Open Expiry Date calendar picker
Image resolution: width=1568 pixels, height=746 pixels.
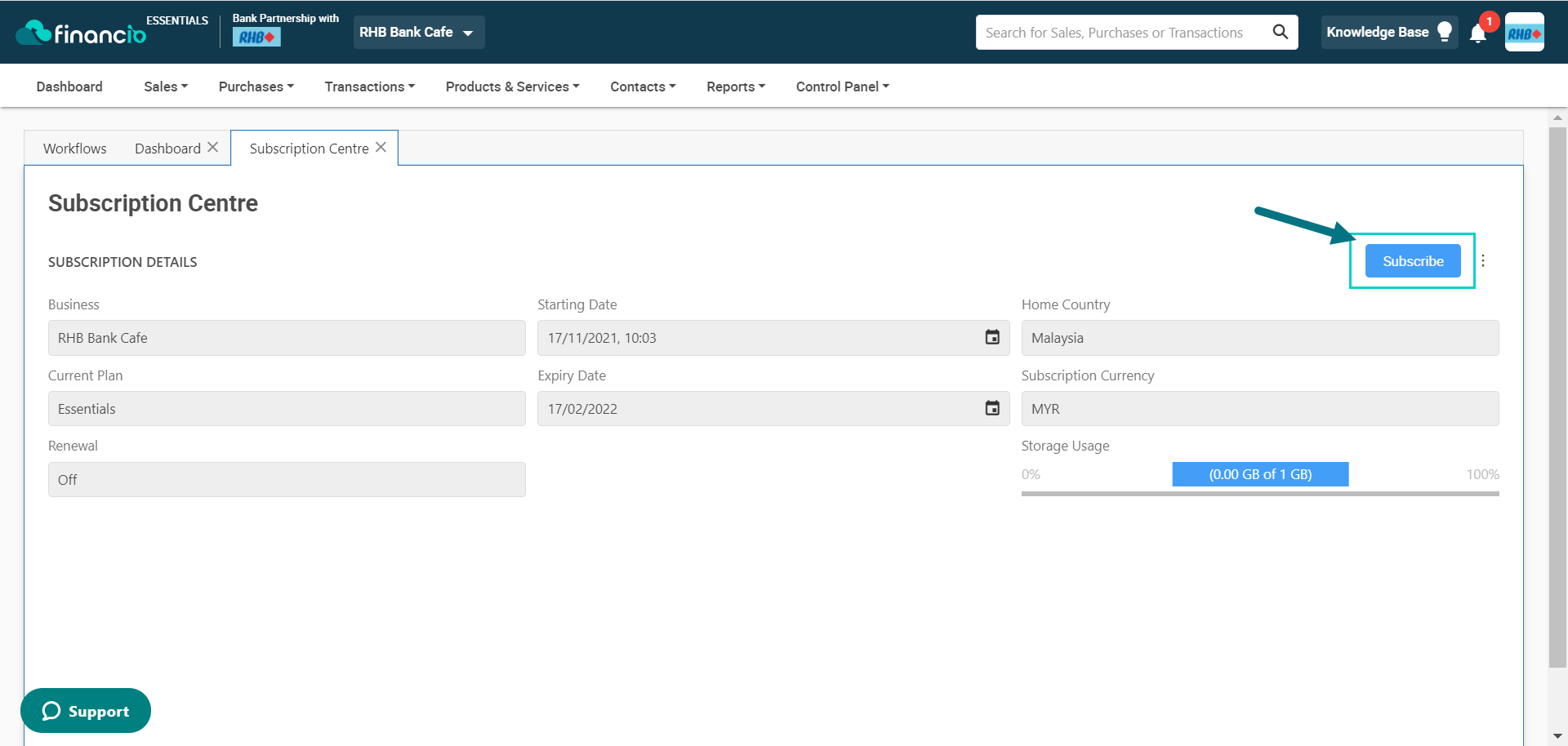click(x=992, y=408)
